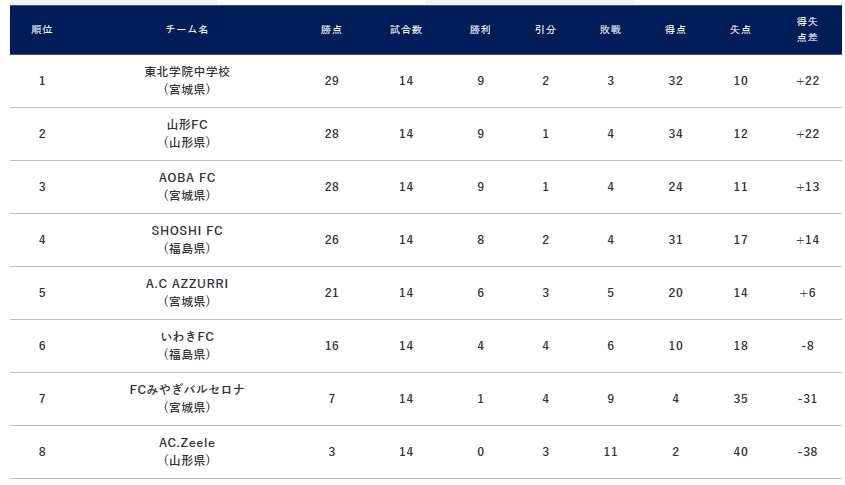Screen dimensions: 845x485
Task: Select the 勝点 column header
Action: click(332, 30)
